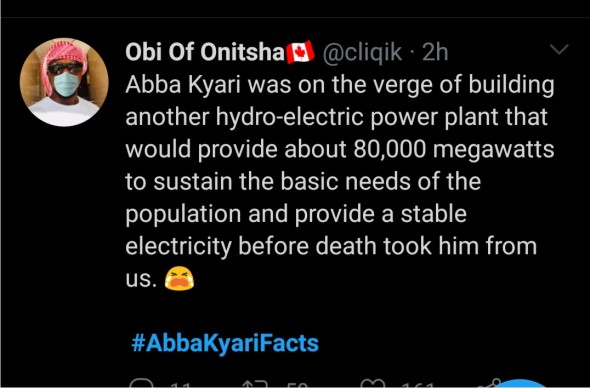Tap the reply count number
Screen dimensions: 590x388
coord(179,385)
